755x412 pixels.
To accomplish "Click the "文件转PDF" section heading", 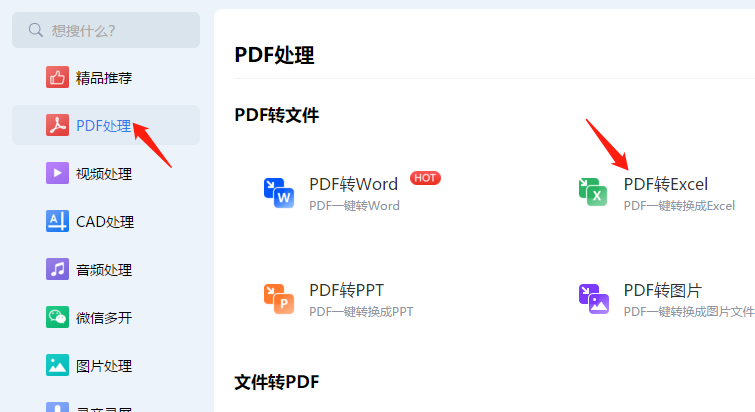I will click(276, 382).
